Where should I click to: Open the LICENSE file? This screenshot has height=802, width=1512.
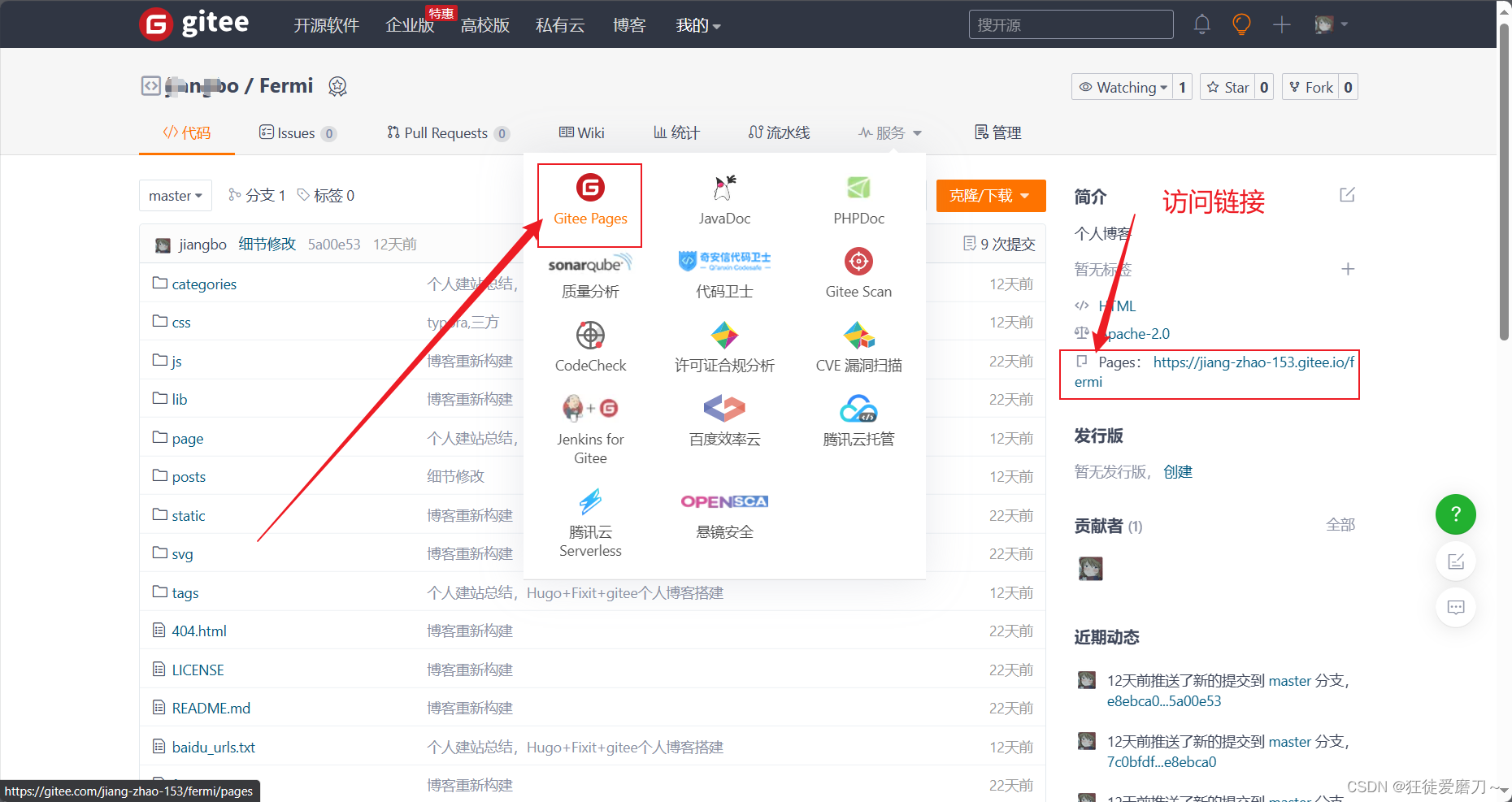pyautogui.click(x=198, y=670)
